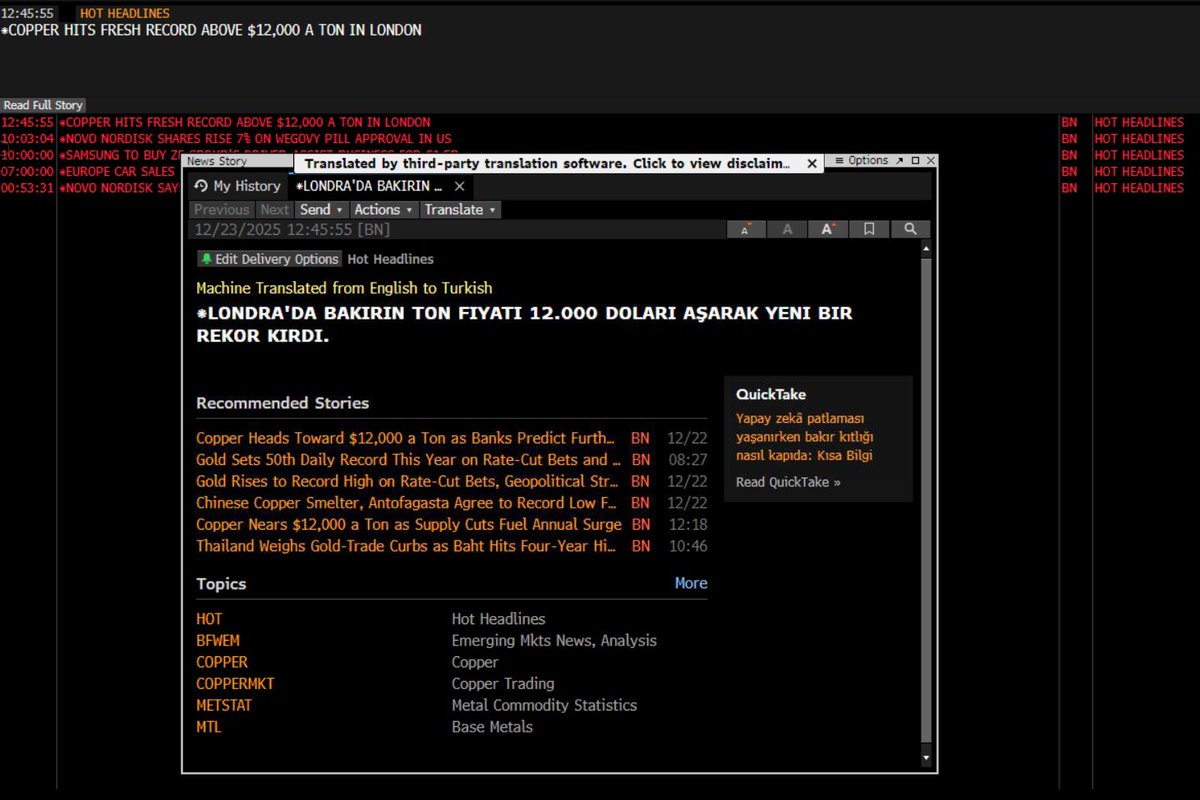The width and height of the screenshot is (1200, 800).
Task: Click the Turkish translated headline text
Action: tap(524, 324)
